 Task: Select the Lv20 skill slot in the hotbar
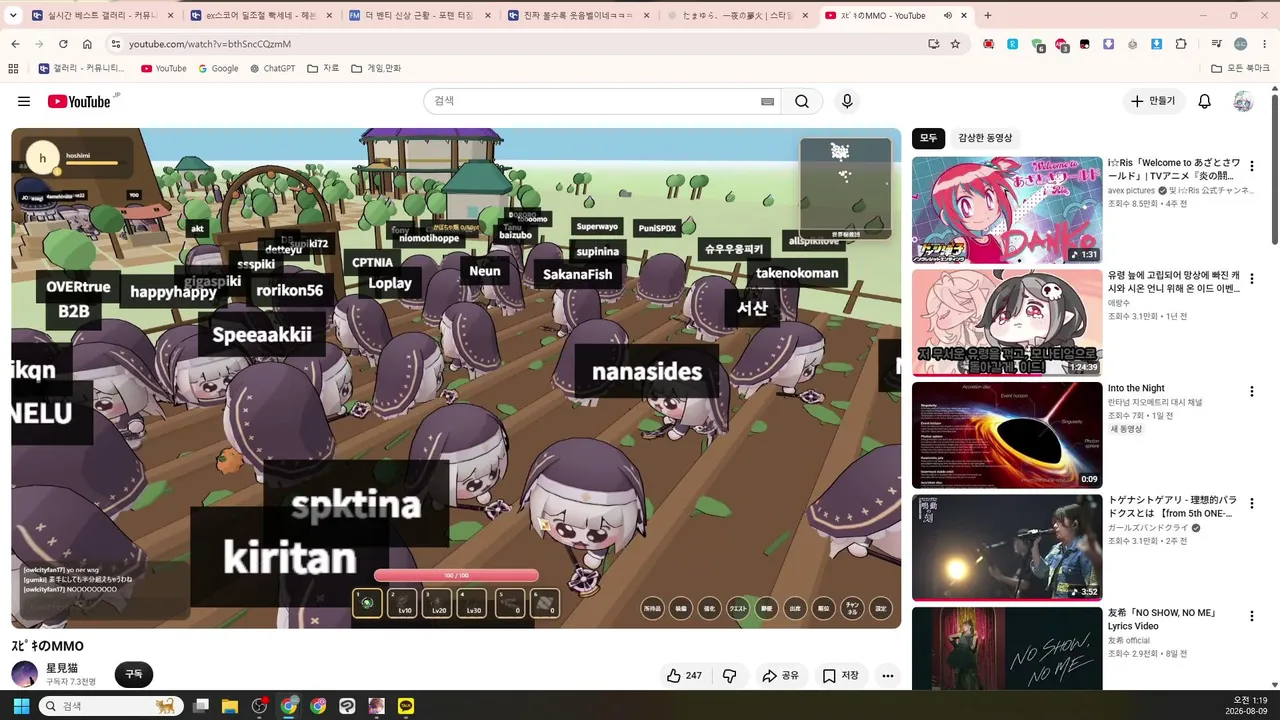(x=437, y=603)
